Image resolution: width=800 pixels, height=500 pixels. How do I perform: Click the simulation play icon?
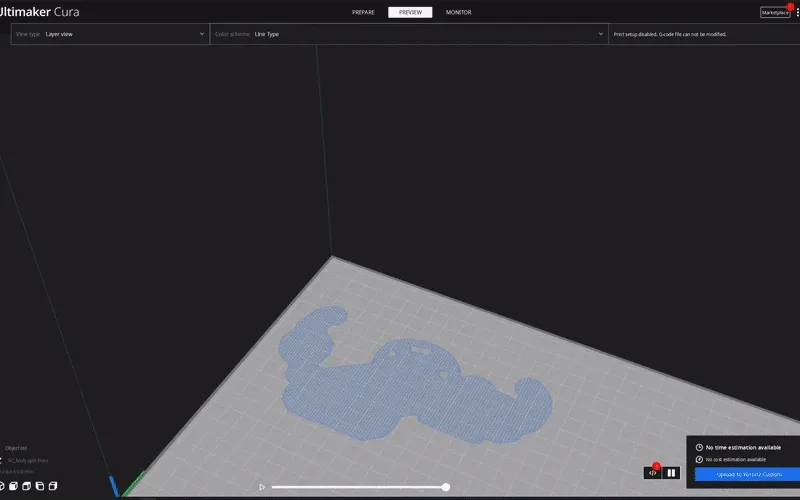(262, 487)
